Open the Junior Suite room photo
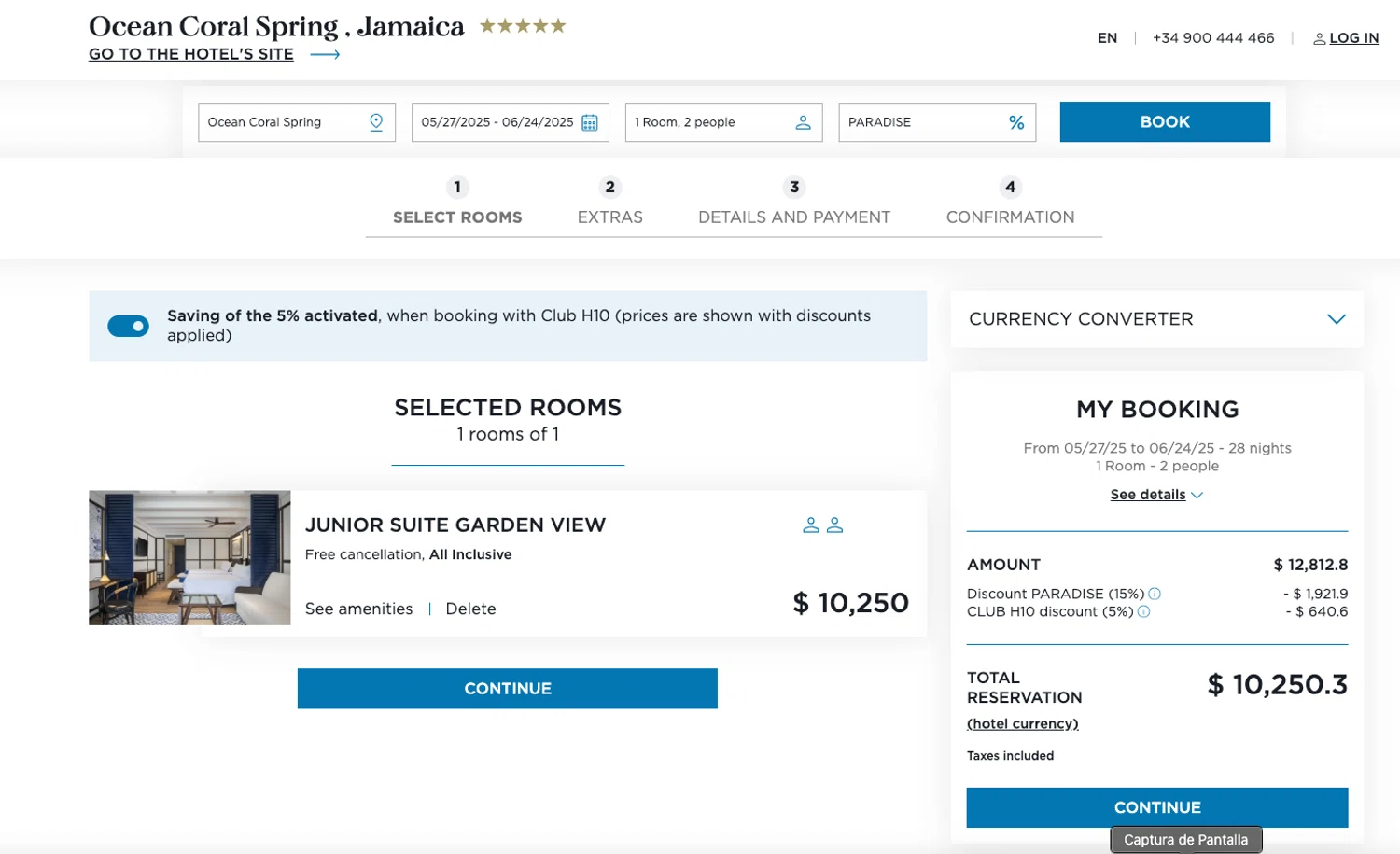Image resolution: width=1400 pixels, height=854 pixels. (189, 557)
